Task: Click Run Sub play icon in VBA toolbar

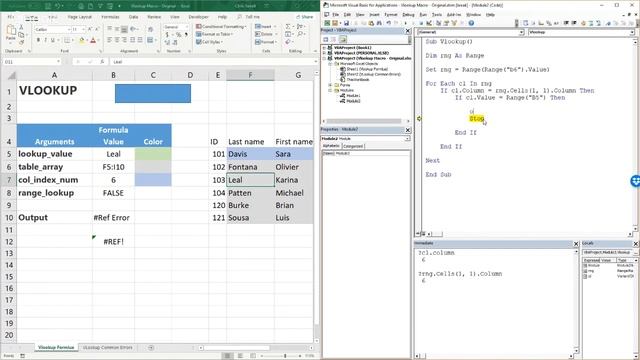Action: coord(405,23)
